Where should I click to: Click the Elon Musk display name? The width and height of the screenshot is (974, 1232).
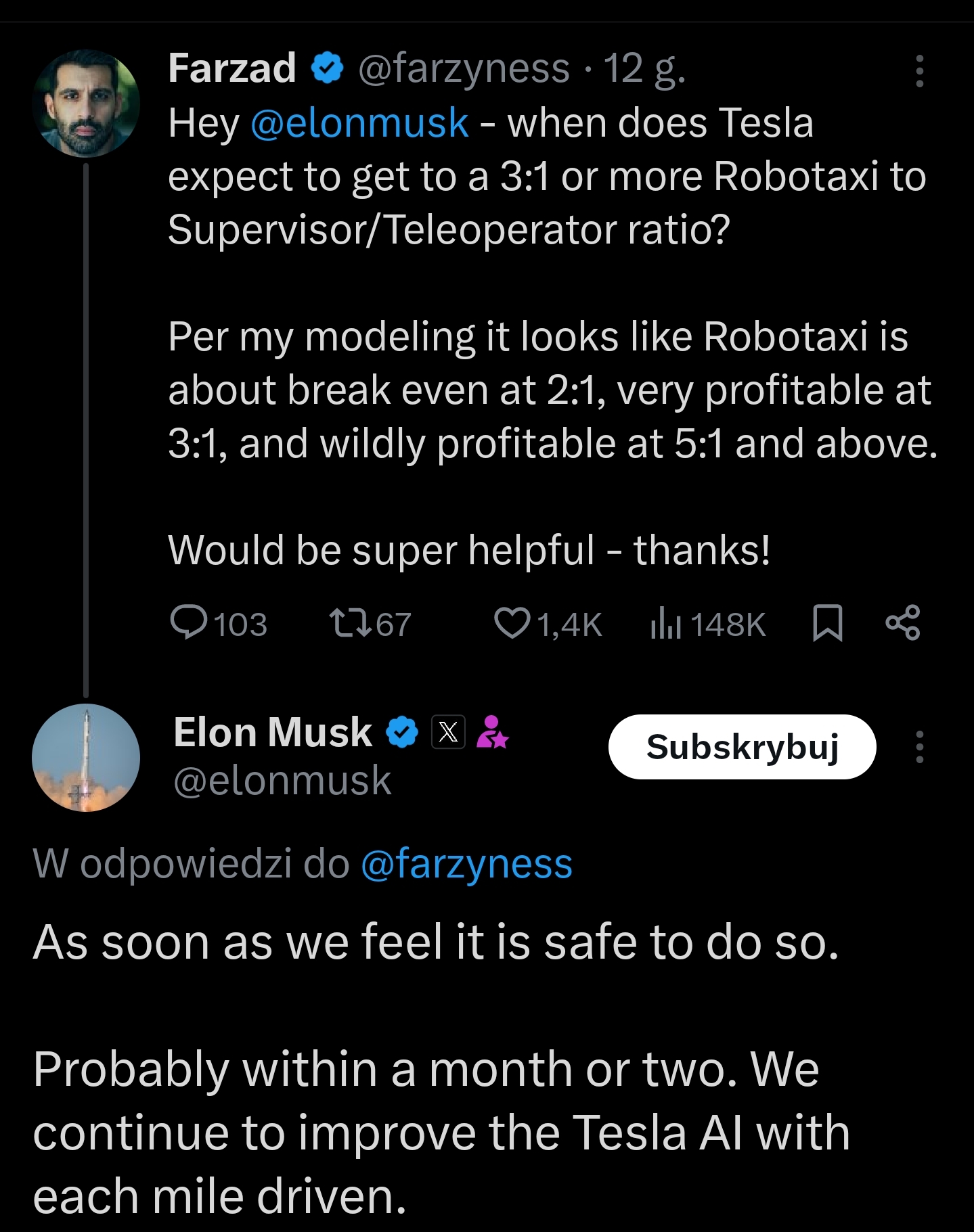point(272,732)
